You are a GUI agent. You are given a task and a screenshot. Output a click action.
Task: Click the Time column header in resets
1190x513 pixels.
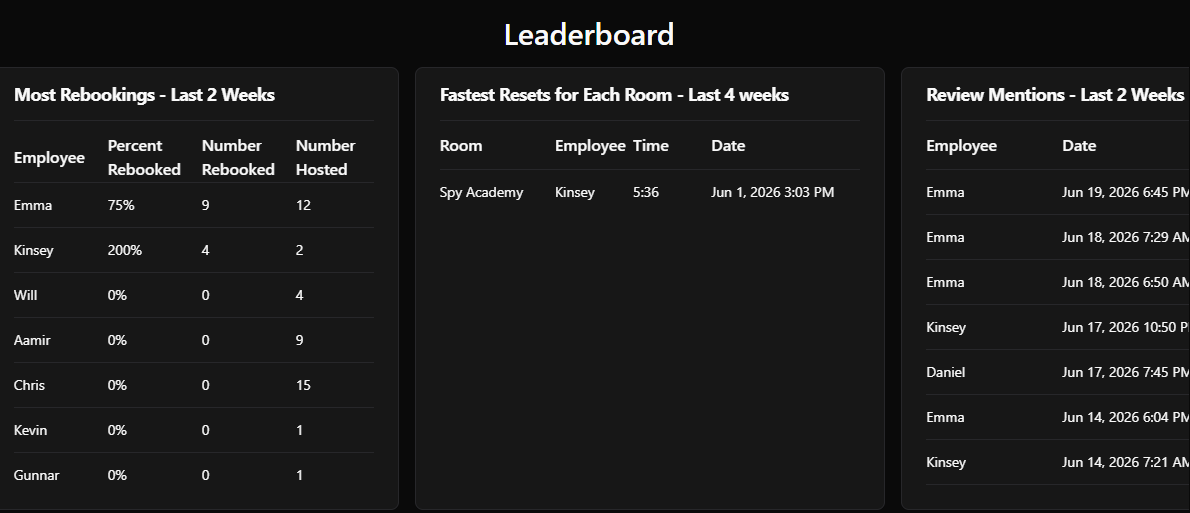click(x=650, y=146)
